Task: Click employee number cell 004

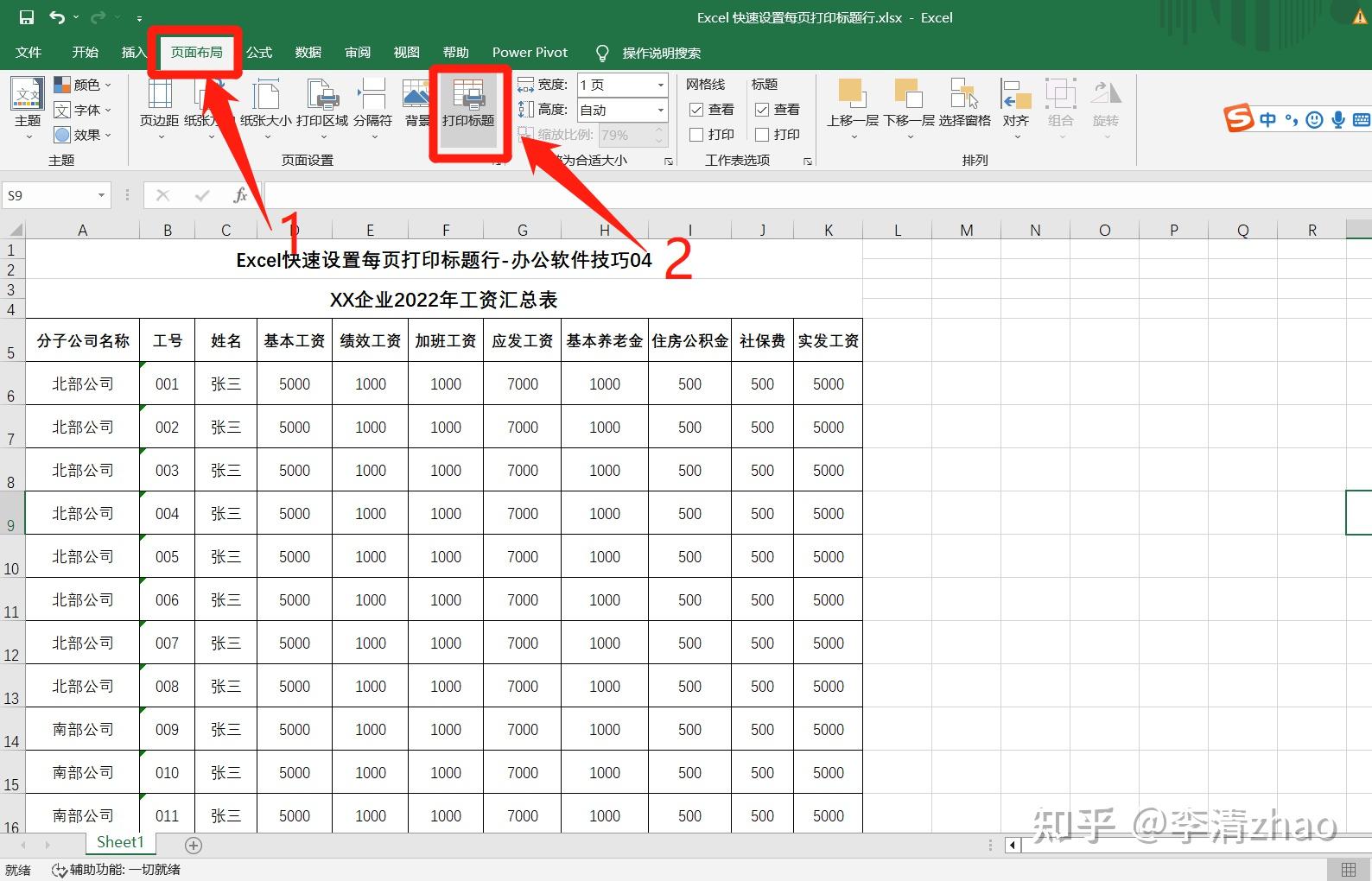Action: coord(168,513)
